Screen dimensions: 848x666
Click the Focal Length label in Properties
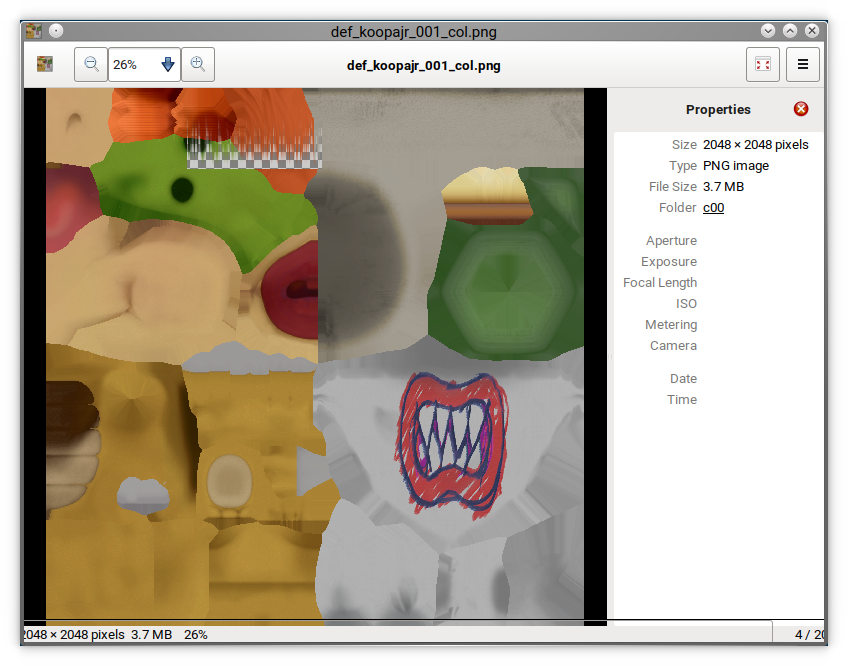point(660,283)
